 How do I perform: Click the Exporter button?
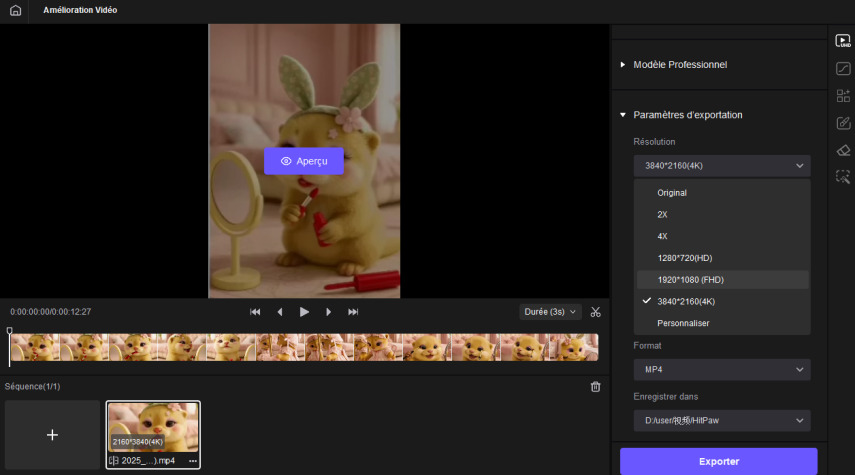click(x=718, y=461)
